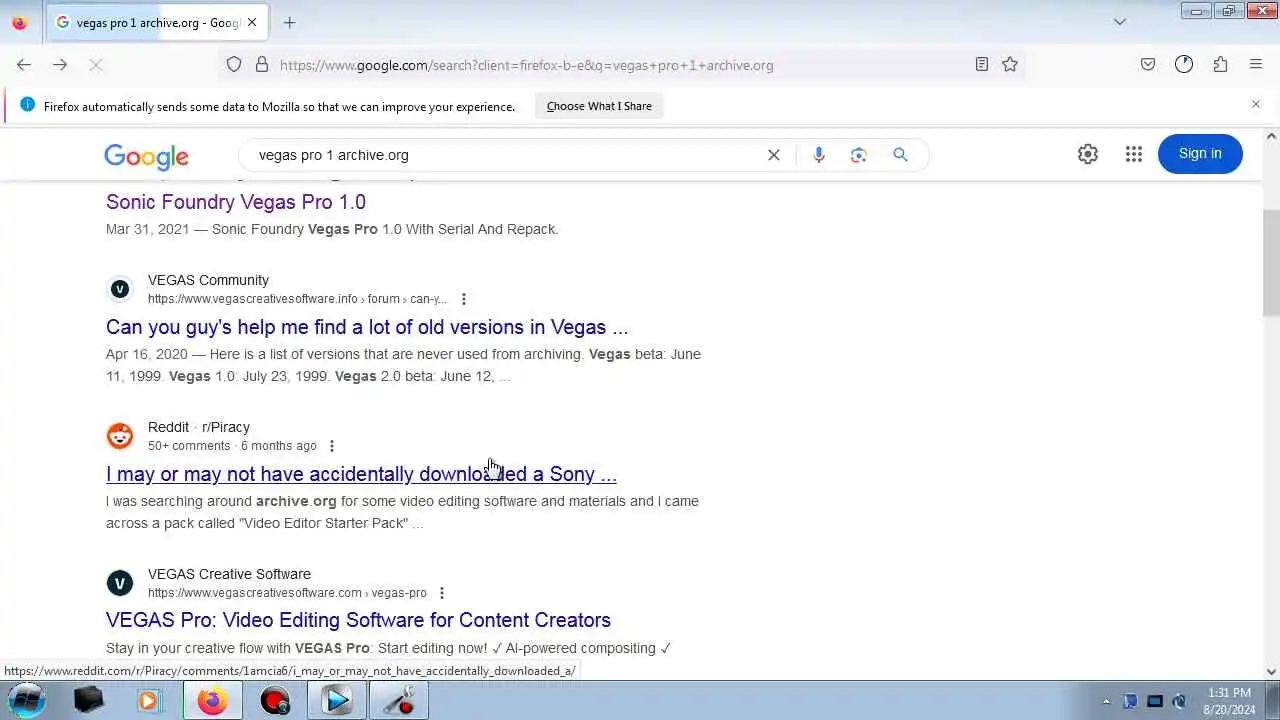
Task: Open Firefox View pinned icon
Action: pyautogui.click(x=19, y=22)
